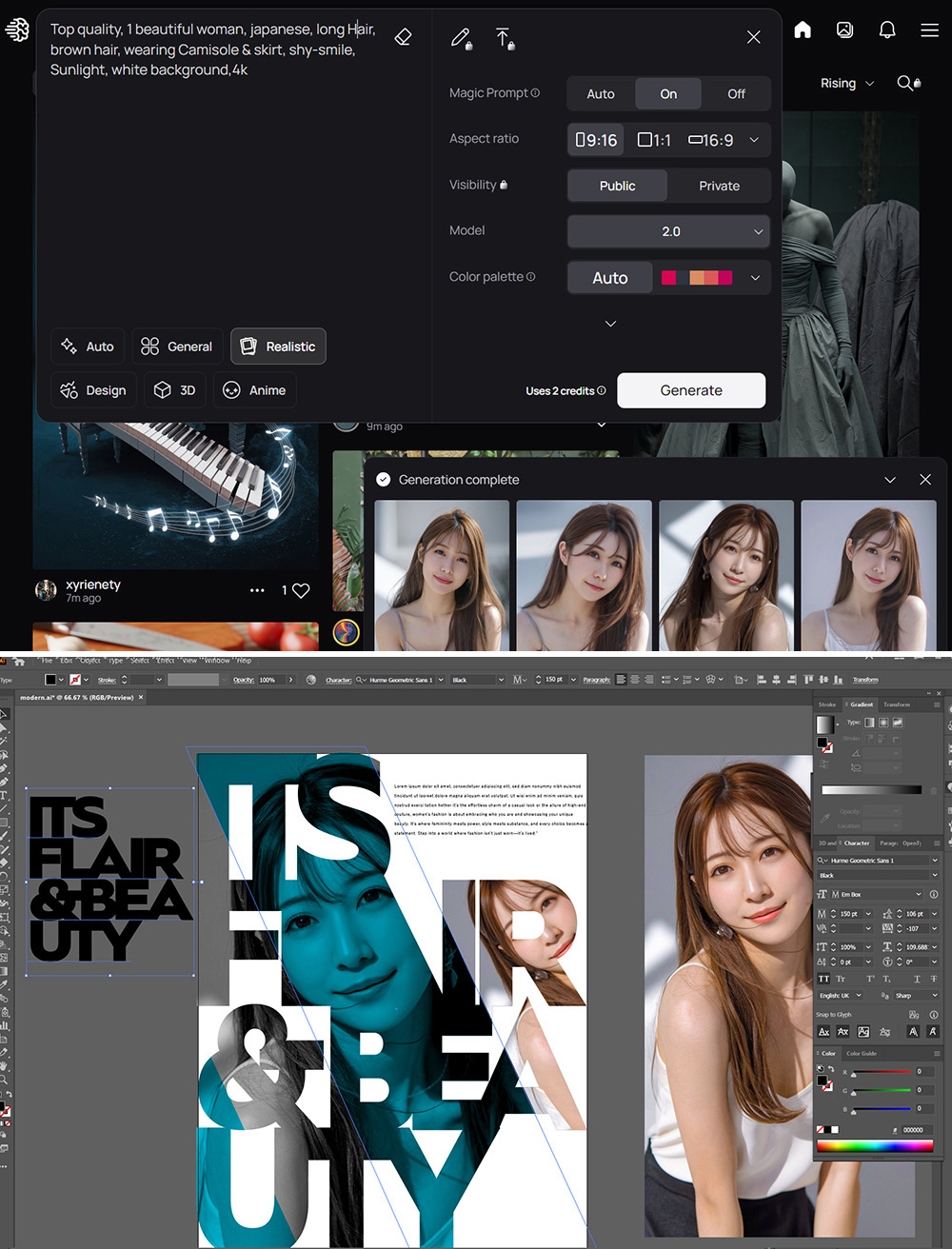Expand the color palette presets chevron

pos(755,278)
